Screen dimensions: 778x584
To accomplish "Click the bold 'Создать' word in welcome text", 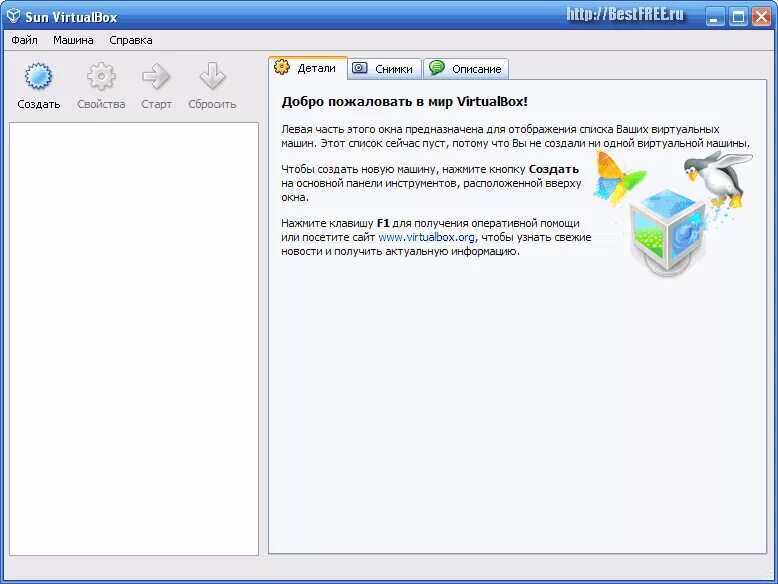I will pyautogui.click(x=554, y=169).
